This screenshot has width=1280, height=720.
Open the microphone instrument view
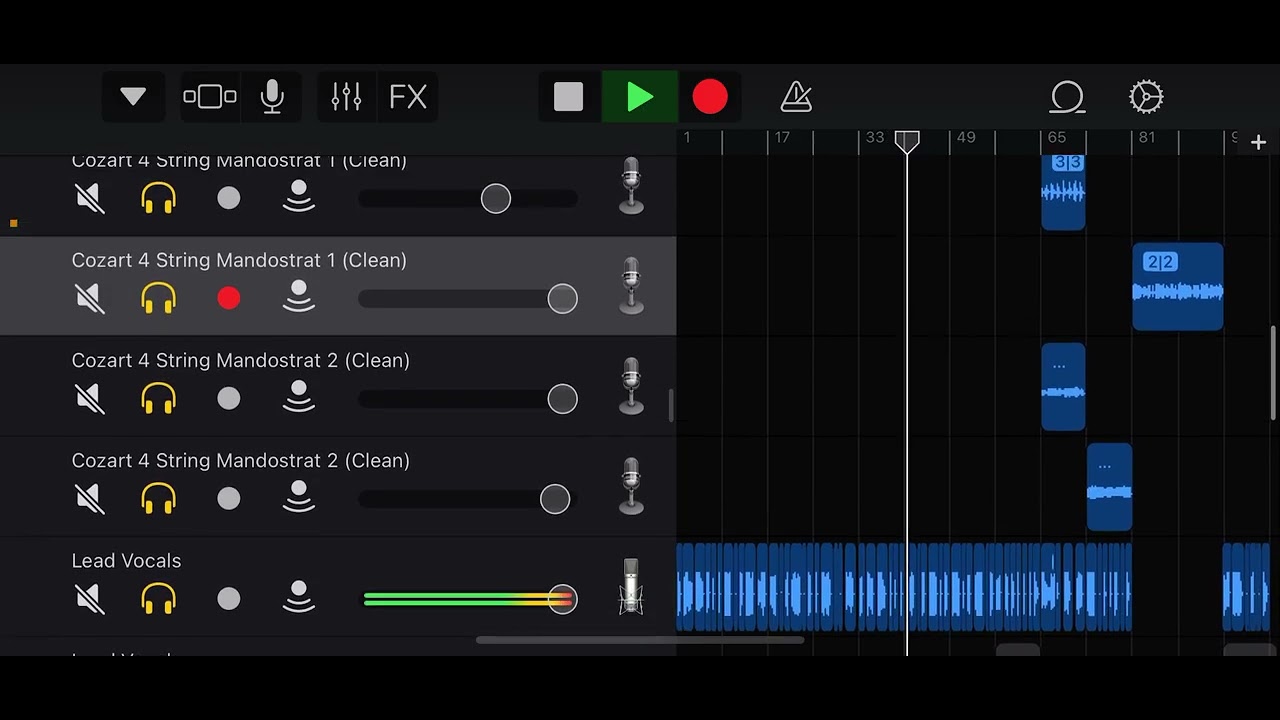pyautogui.click(x=272, y=97)
